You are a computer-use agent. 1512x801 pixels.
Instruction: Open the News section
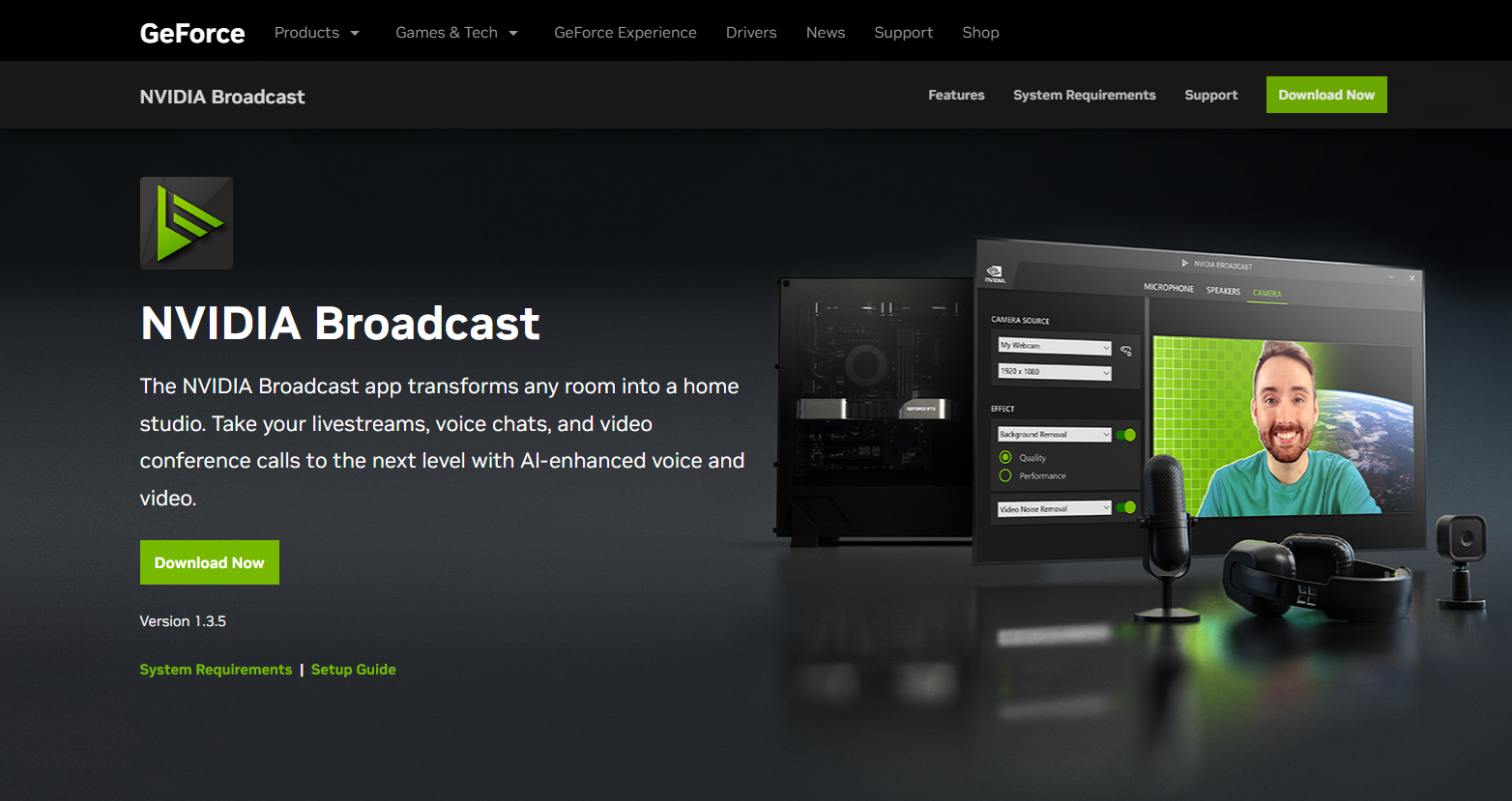point(826,33)
